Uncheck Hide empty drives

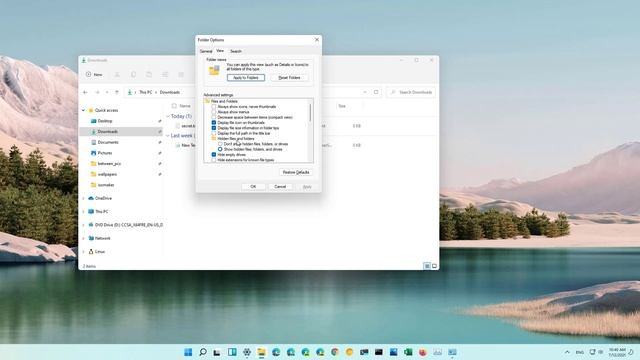[213, 155]
